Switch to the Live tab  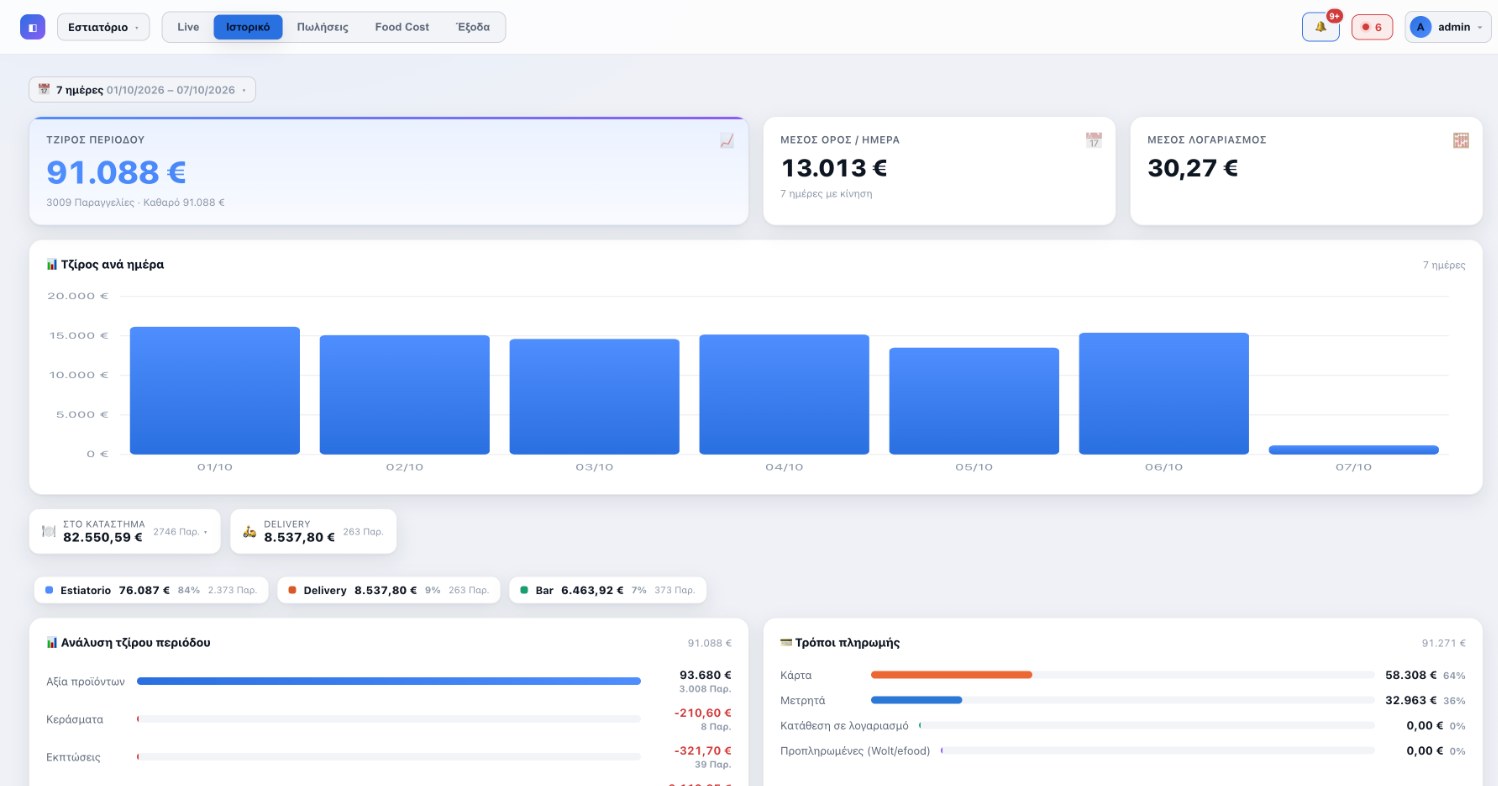[188, 27]
